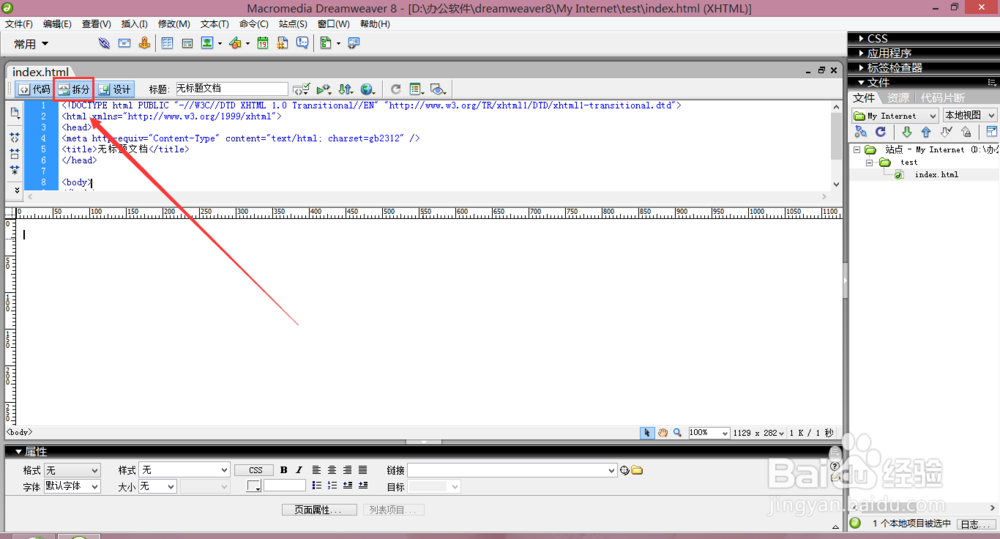Open Visual Aids eye icon
Screen dimensions: 1000x539
pos(438,89)
